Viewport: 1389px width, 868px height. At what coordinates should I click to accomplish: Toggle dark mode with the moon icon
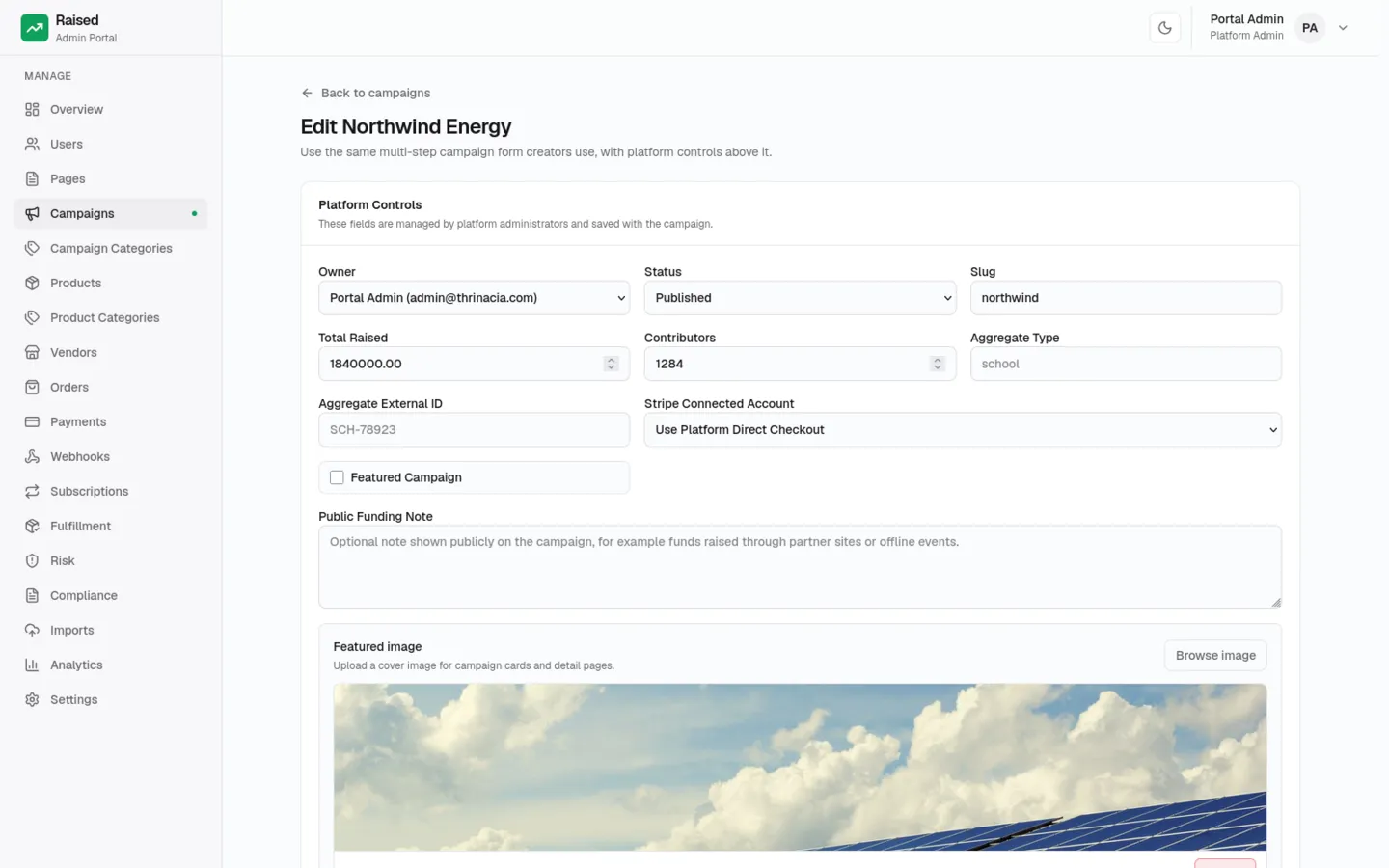[x=1165, y=28]
